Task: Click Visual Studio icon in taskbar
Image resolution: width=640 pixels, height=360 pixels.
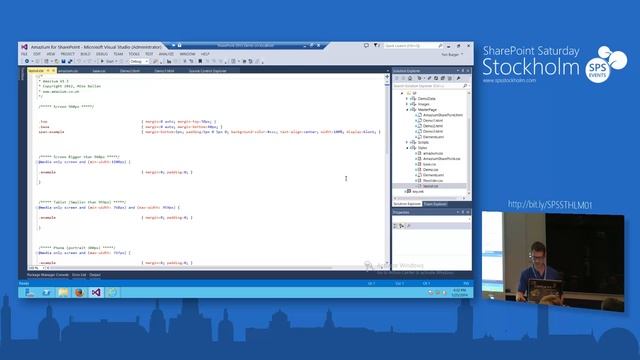Action: [96, 292]
